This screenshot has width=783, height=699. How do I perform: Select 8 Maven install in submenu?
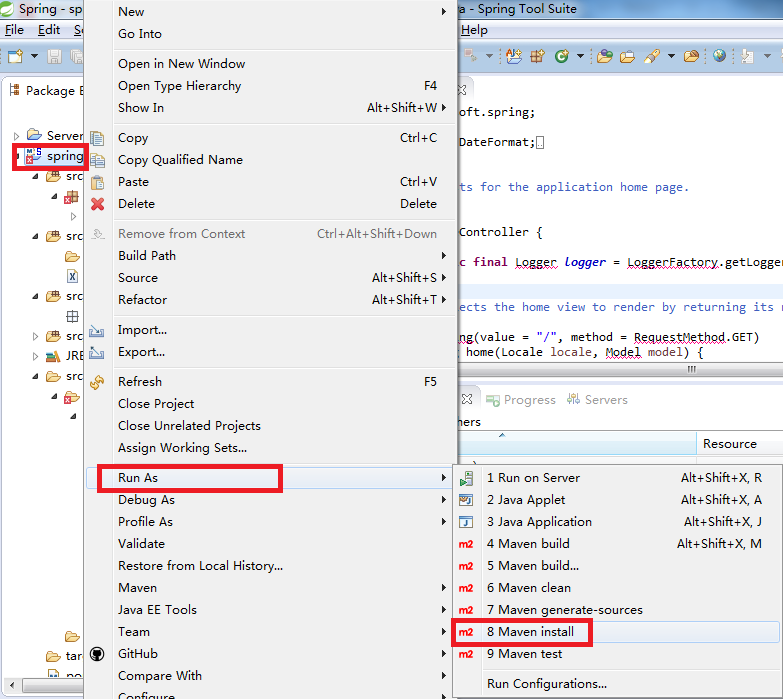coord(616,632)
